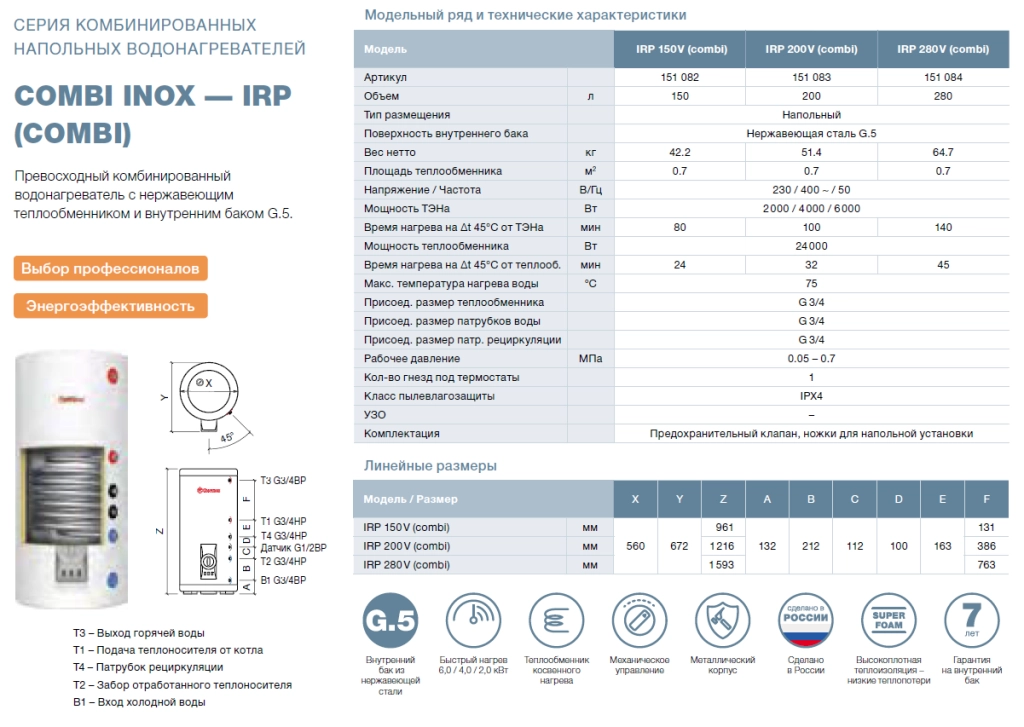This screenshot has width=1024, height=727.
Task: Click the top-view diagram with 45° angle
Action: point(210,399)
